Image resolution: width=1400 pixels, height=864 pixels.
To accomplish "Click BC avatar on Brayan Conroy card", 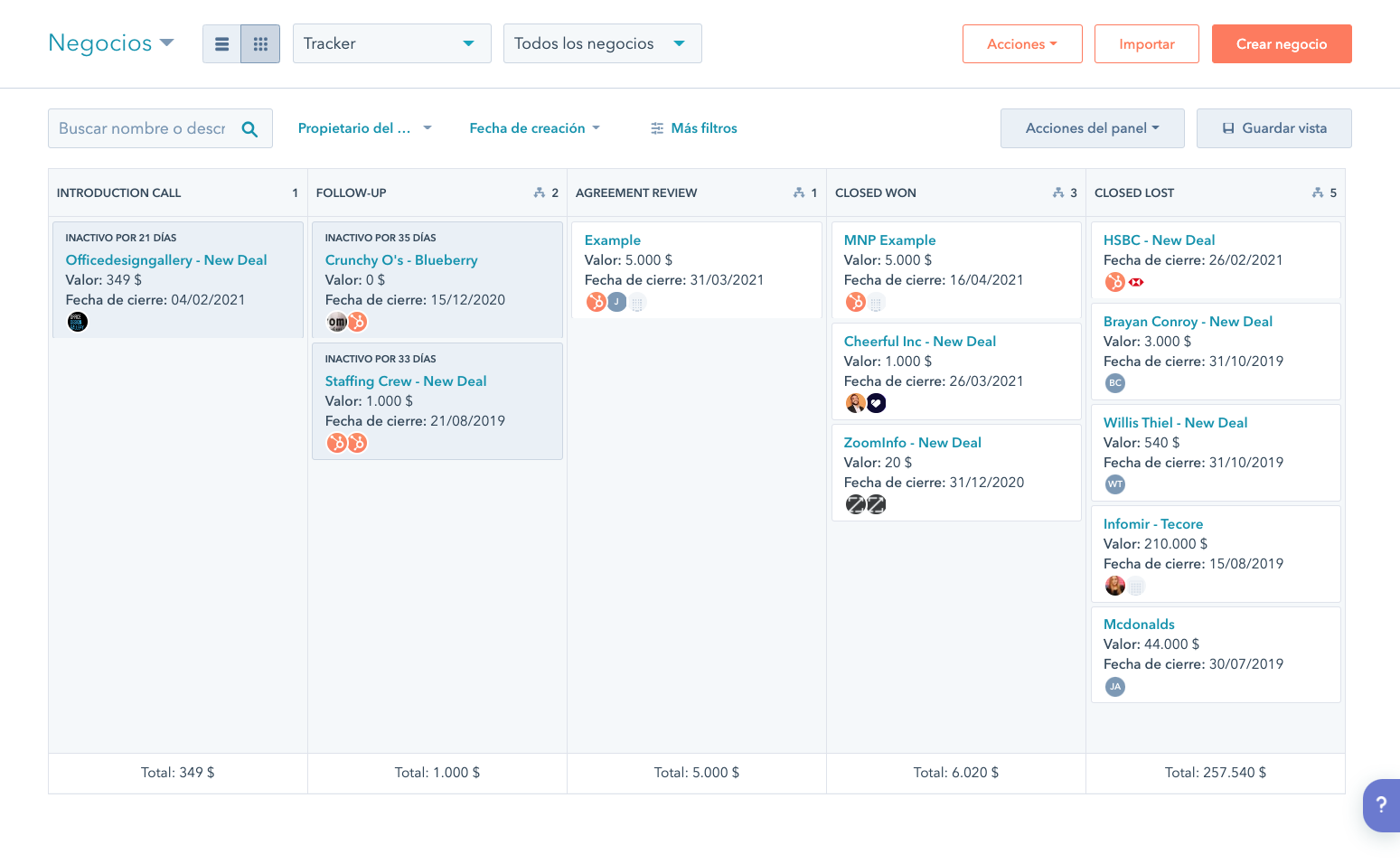I will pos(1115,383).
